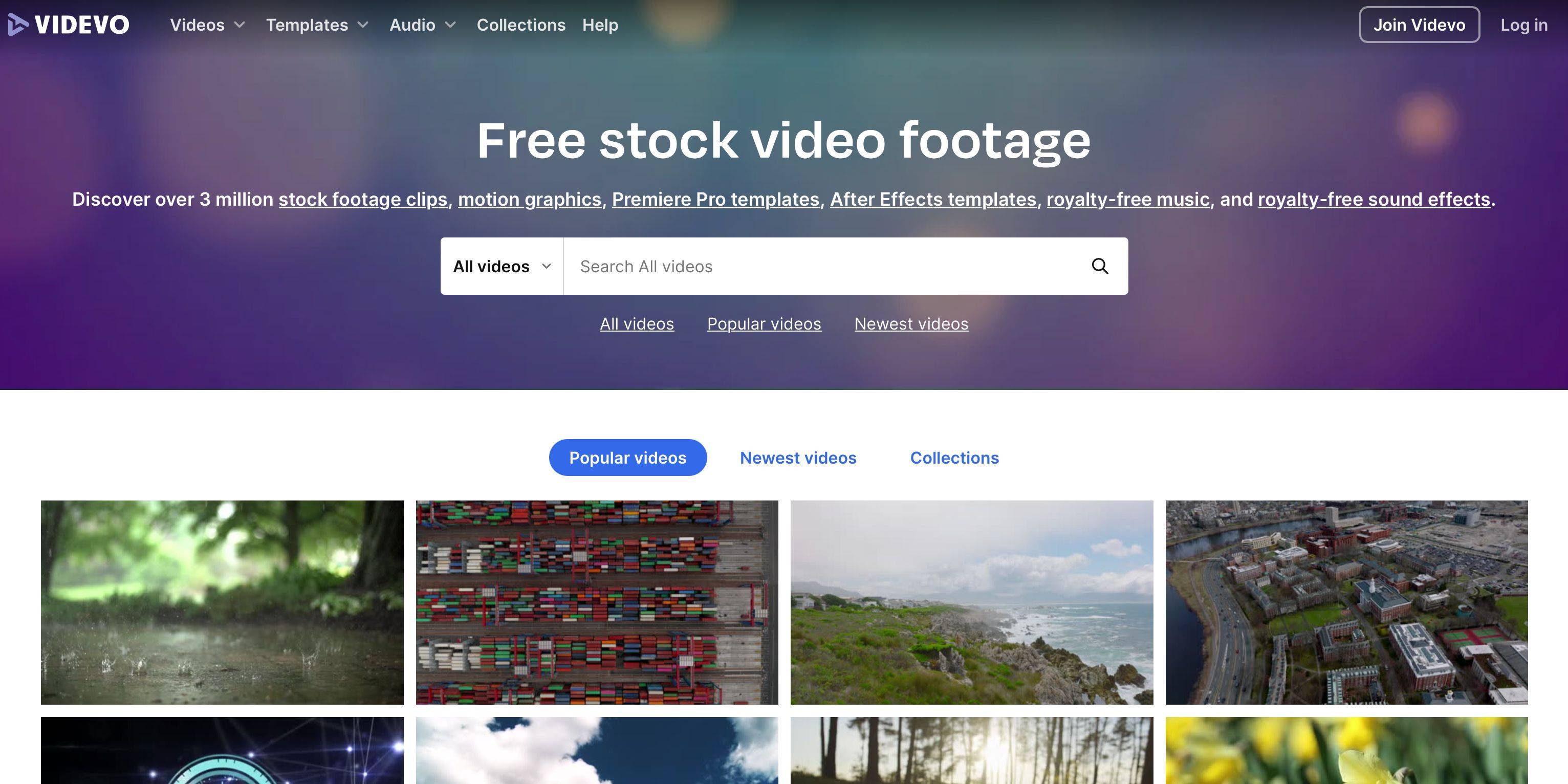Open the shipping containers aerial video thumbnail
Image resolution: width=1568 pixels, height=784 pixels.
click(597, 602)
